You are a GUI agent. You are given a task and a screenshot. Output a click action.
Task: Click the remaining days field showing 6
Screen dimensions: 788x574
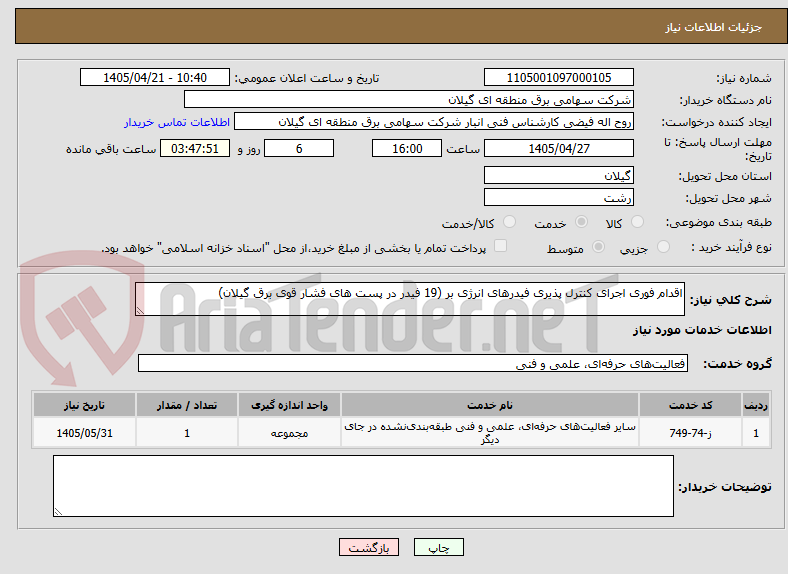pos(299,148)
